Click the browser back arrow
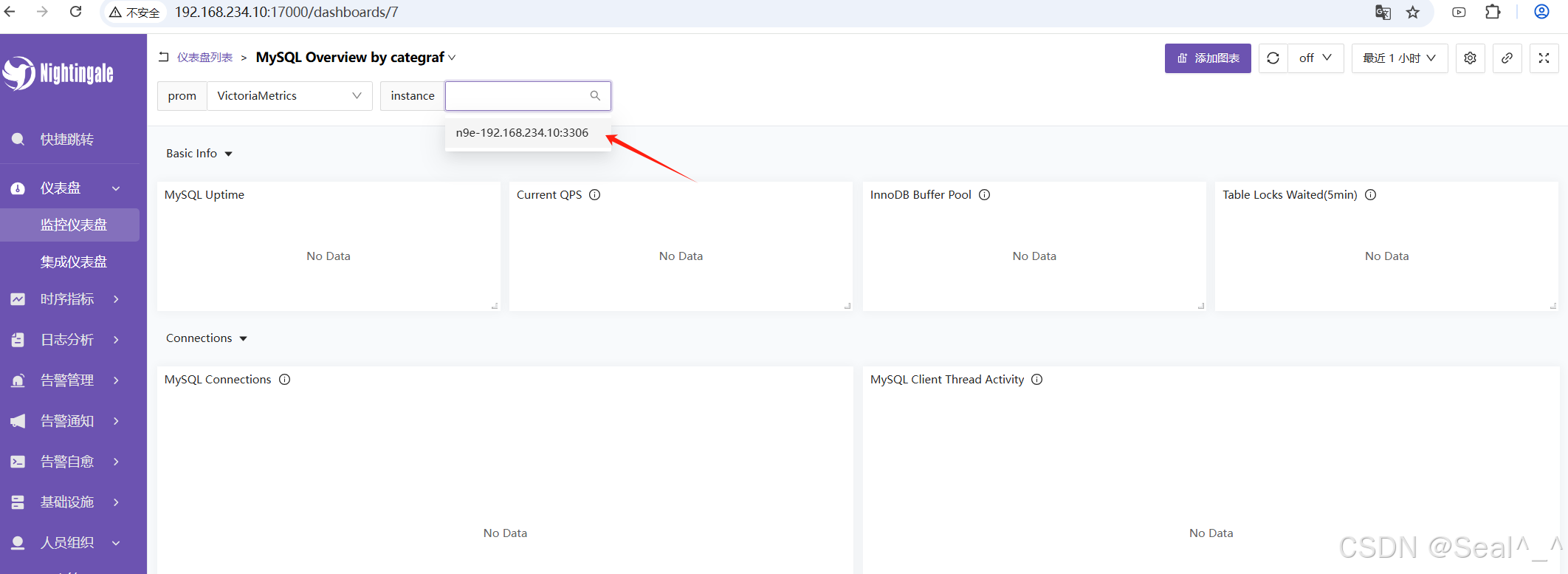This screenshot has height=574, width=1568. click(10, 12)
